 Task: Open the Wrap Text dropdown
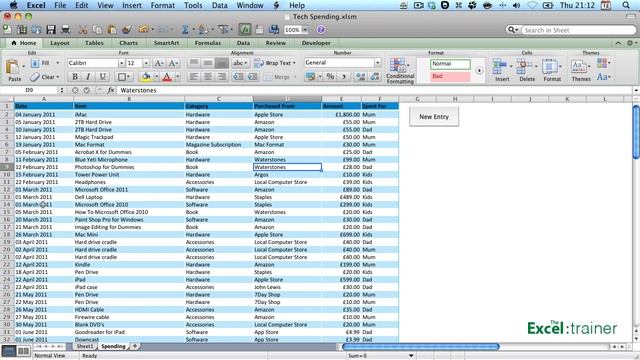tap(294, 63)
